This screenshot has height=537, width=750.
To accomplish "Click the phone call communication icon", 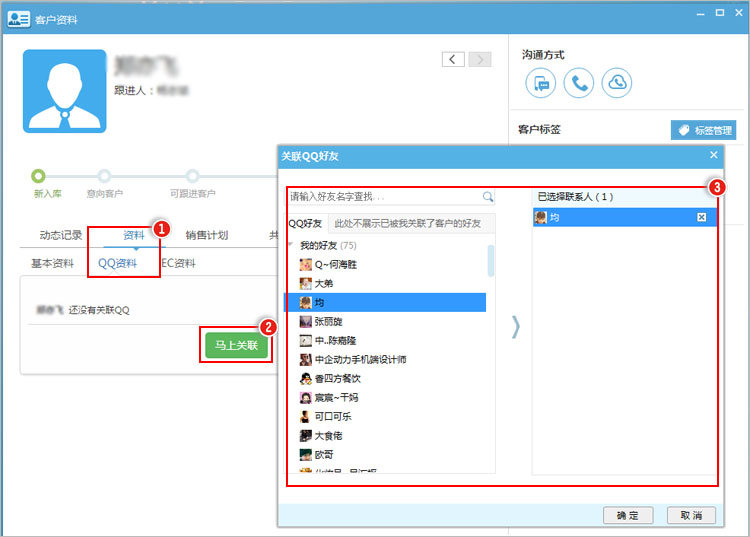I will coord(579,83).
